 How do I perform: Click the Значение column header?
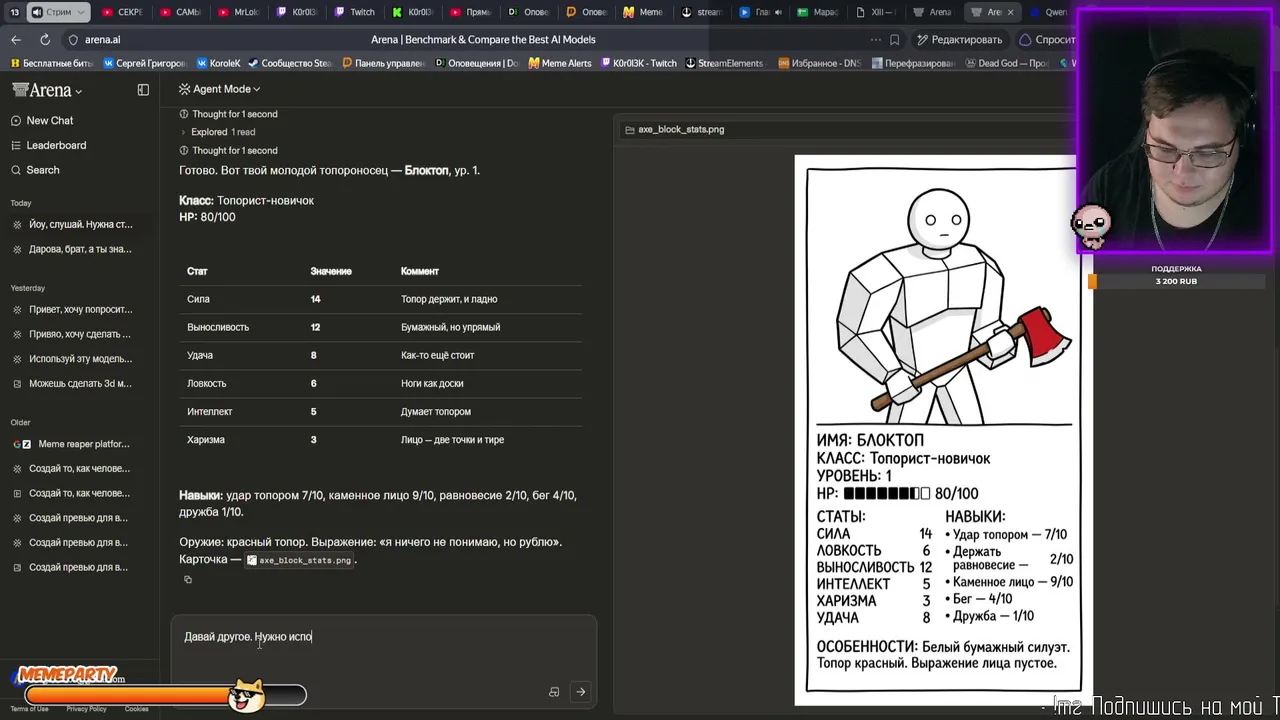[x=331, y=271]
